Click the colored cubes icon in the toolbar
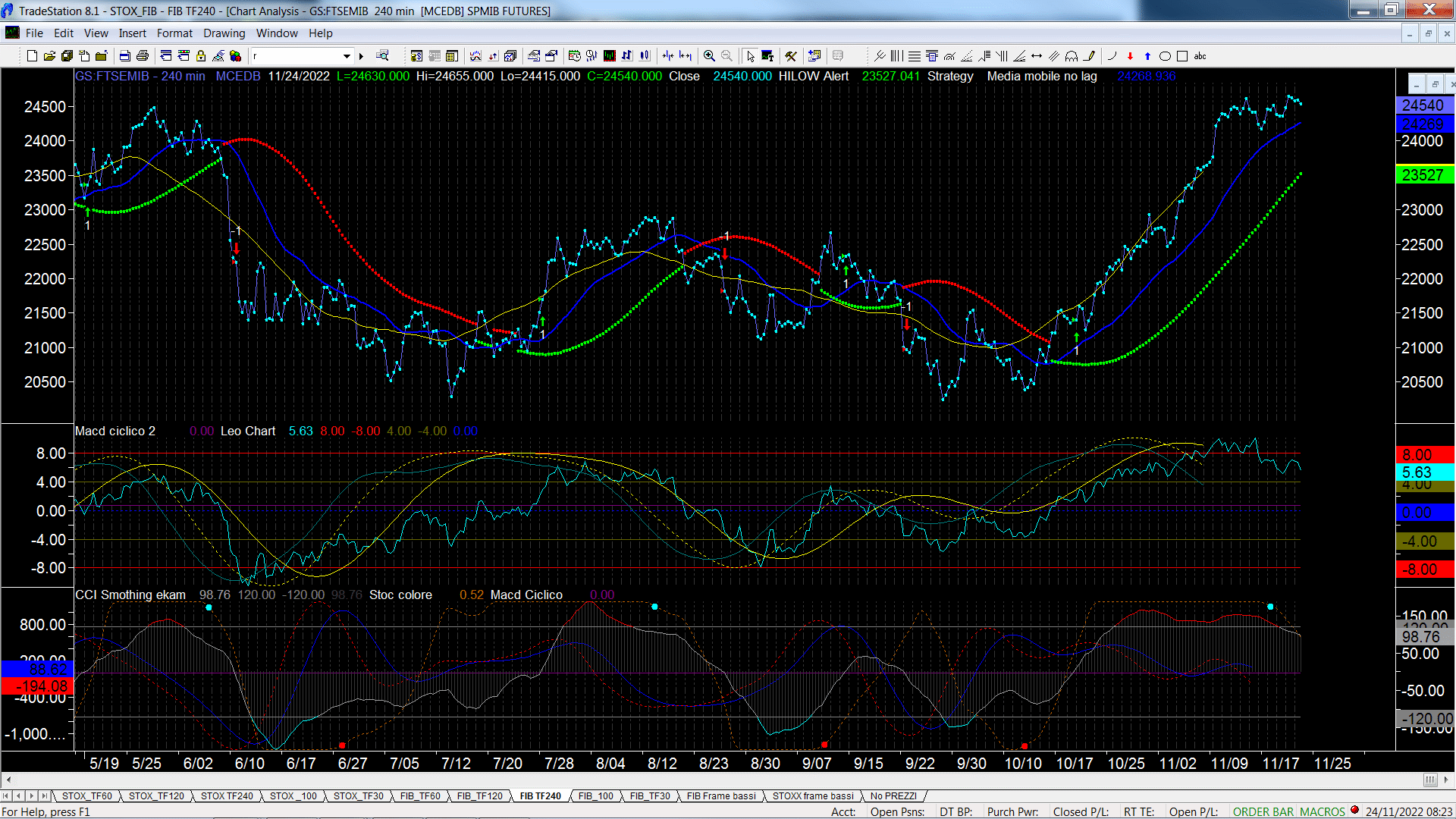 point(235,56)
